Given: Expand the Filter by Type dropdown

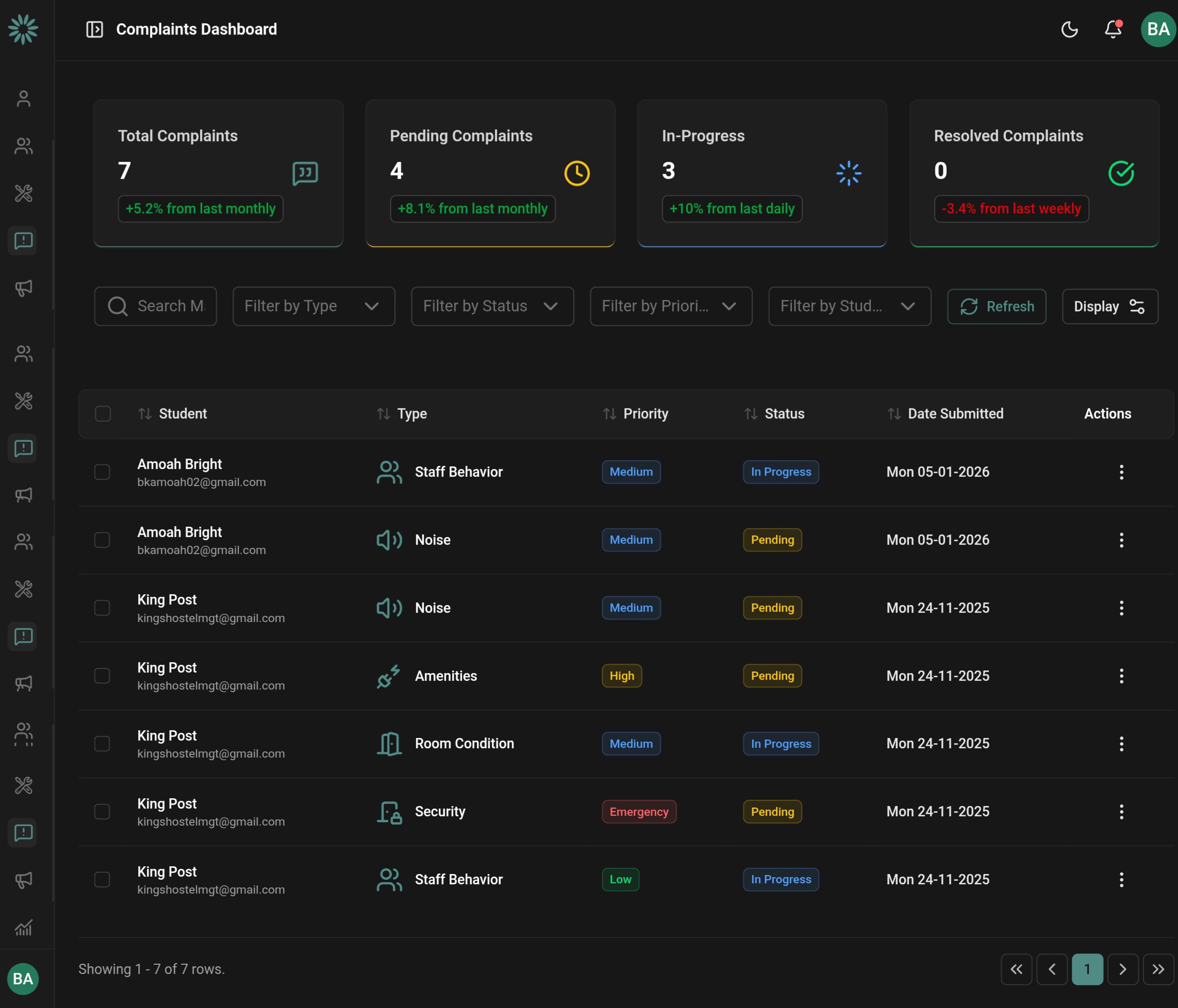Looking at the screenshot, I should click(x=313, y=306).
